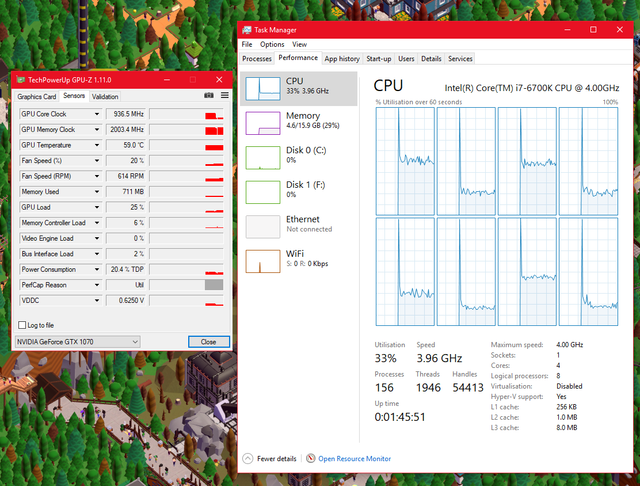Minimize the GPU-Z window

[x=167, y=80]
